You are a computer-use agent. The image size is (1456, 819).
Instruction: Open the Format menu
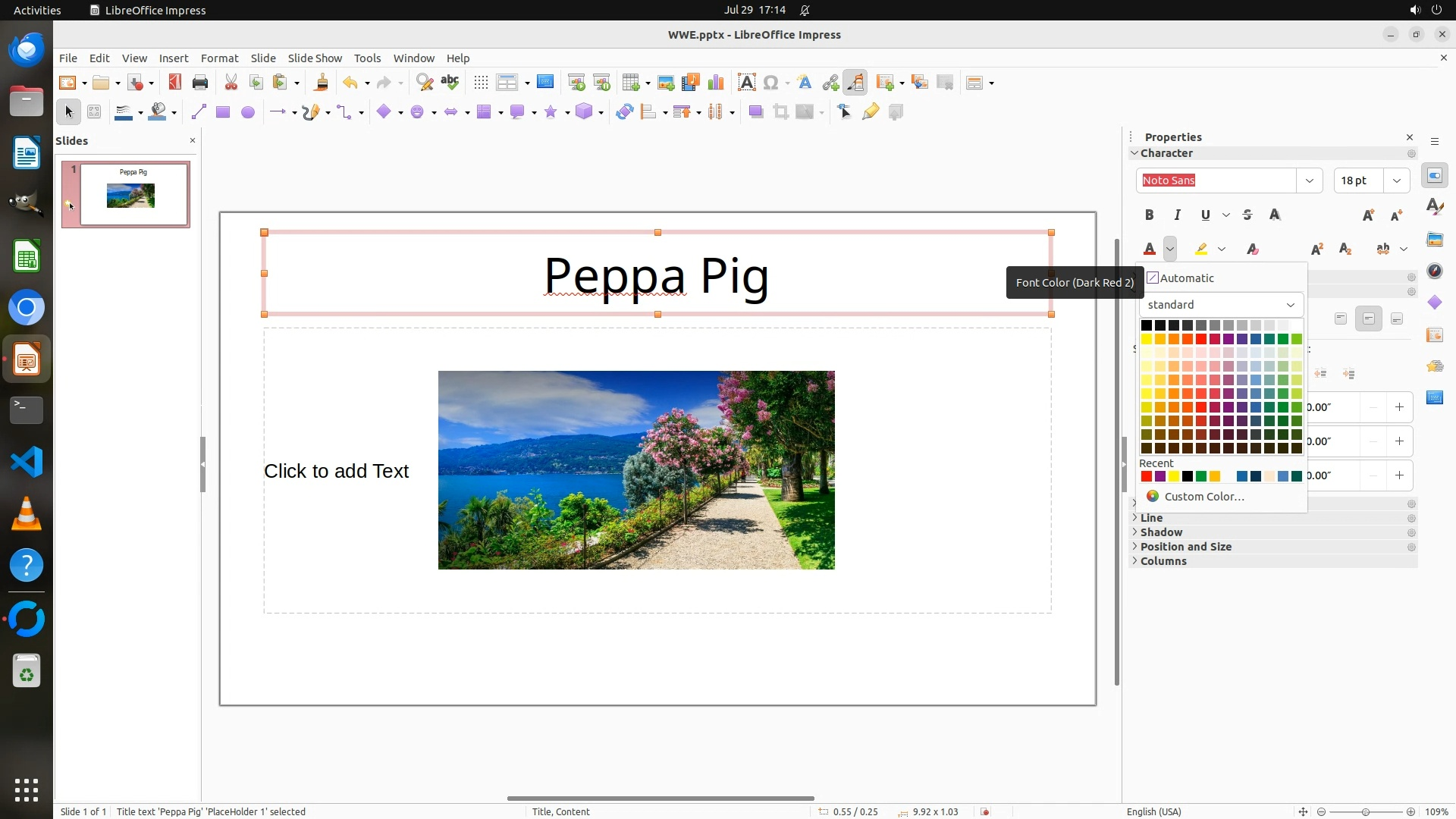point(219,58)
